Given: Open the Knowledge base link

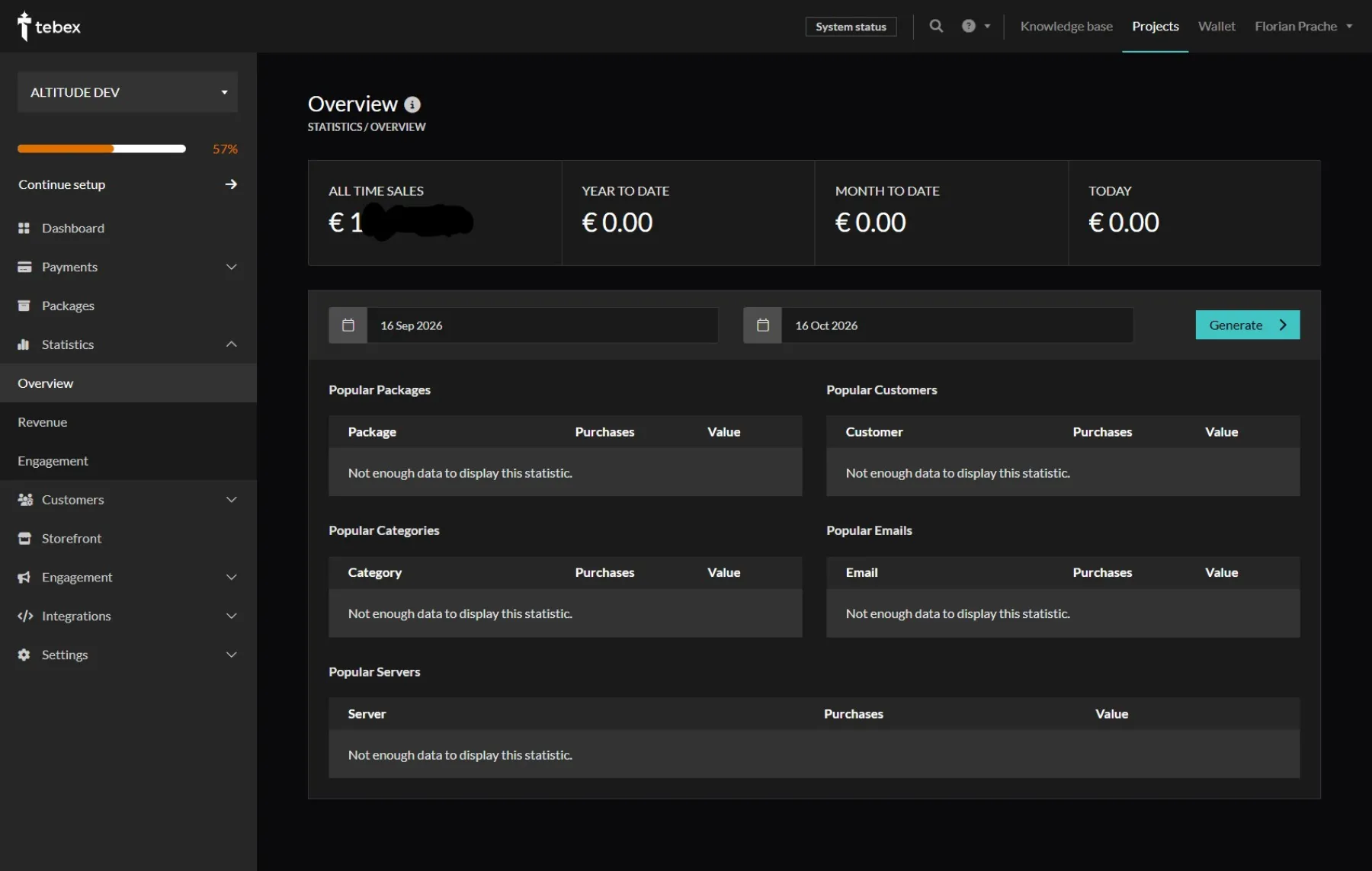Looking at the screenshot, I should coord(1066,26).
